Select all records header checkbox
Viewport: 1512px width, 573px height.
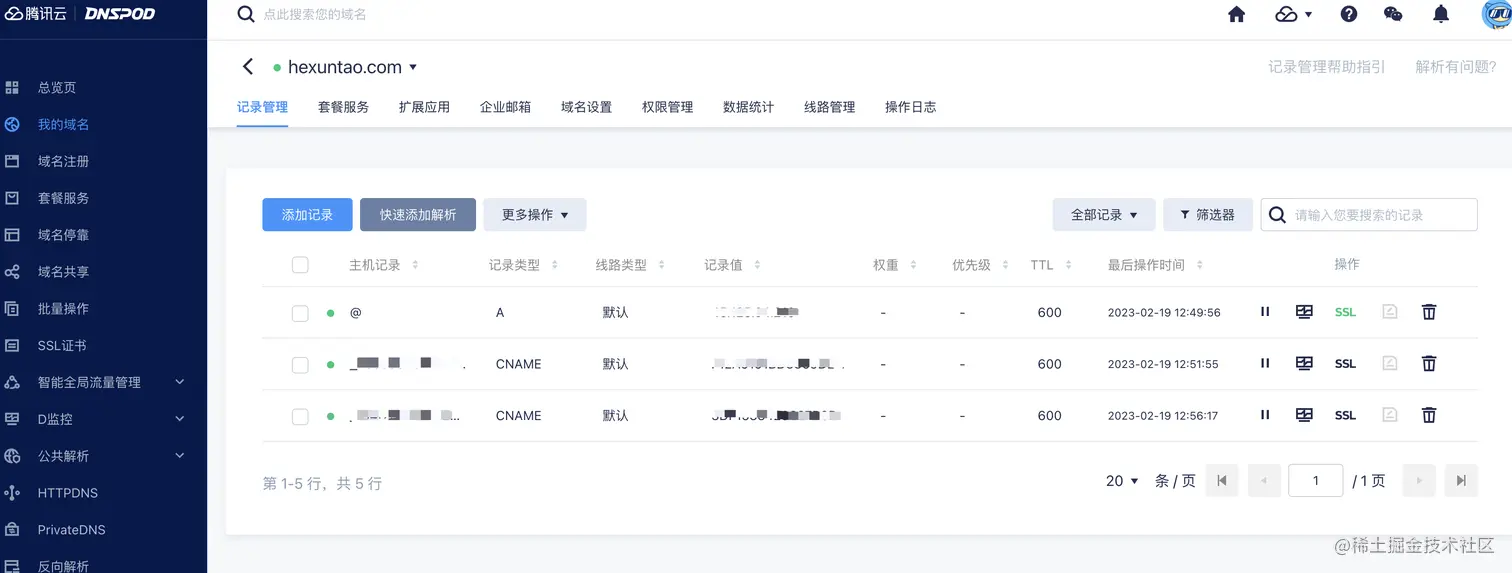(300, 265)
